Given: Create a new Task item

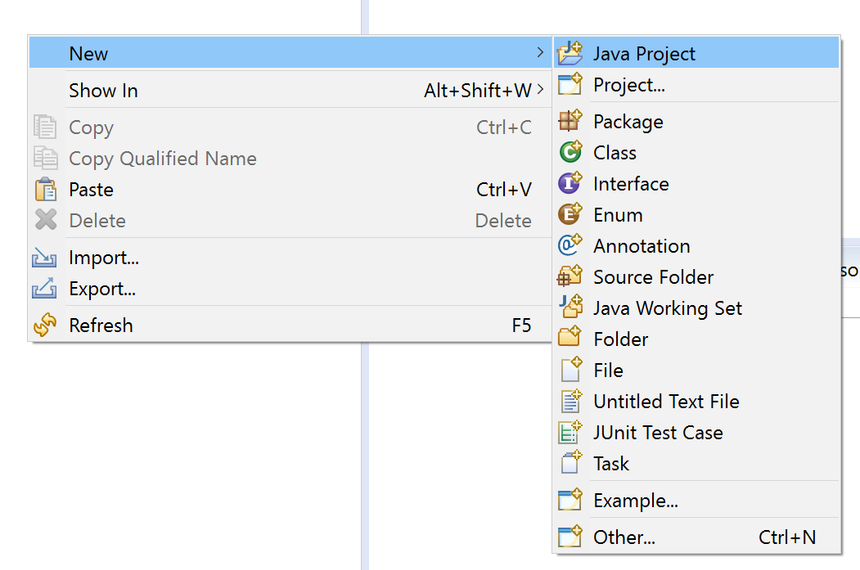Looking at the screenshot, I should click(611, 463).
